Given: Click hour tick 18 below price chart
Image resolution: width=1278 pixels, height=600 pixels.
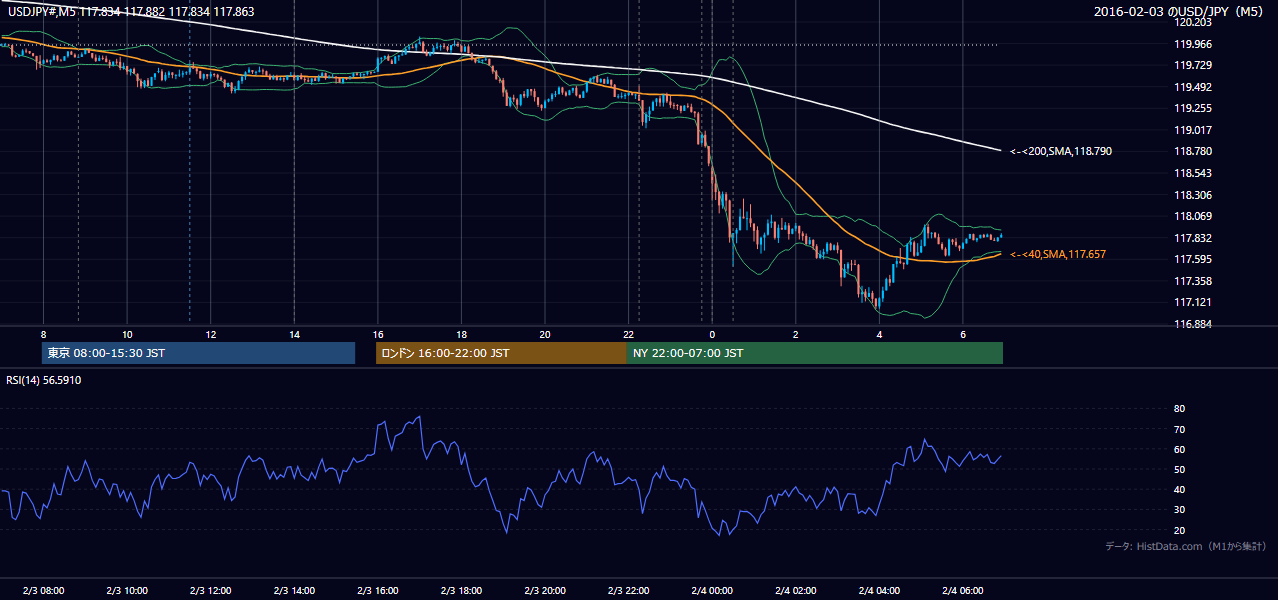Looking at the screenshot, I should point(461,333).
